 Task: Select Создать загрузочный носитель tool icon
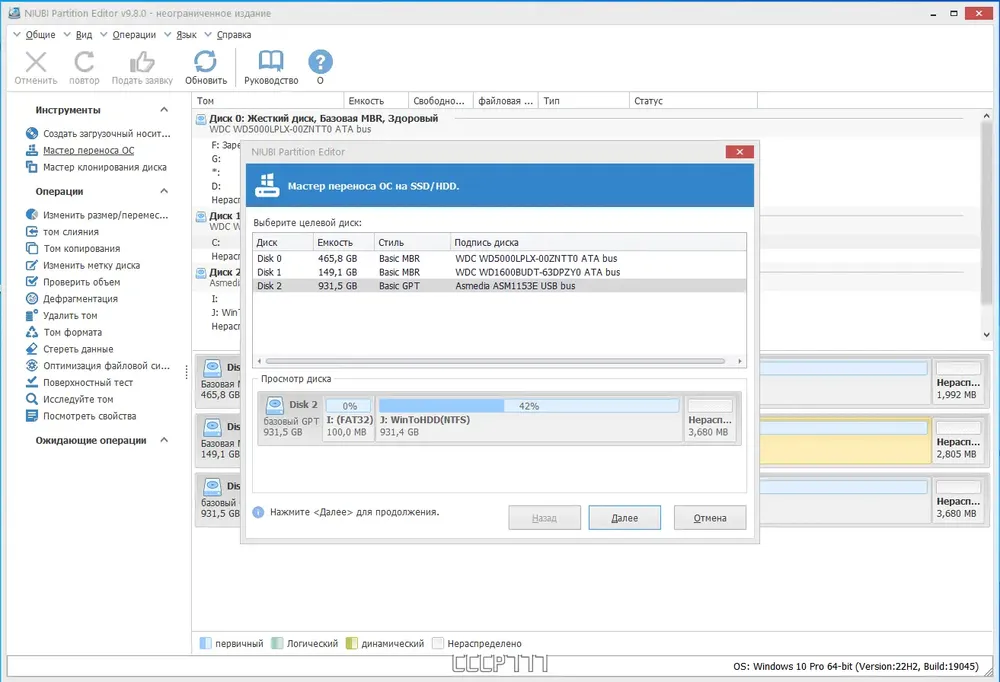32,133
